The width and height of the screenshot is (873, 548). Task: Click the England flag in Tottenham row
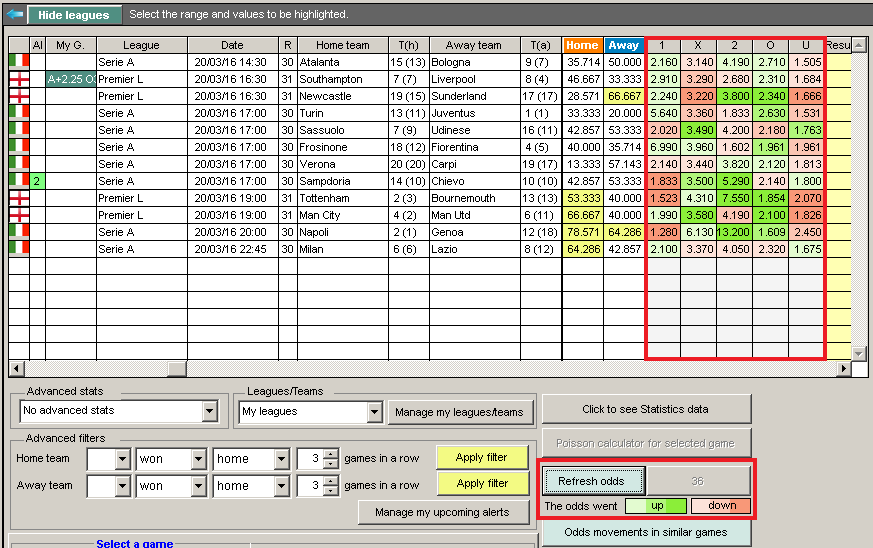(x=19, y=198)
